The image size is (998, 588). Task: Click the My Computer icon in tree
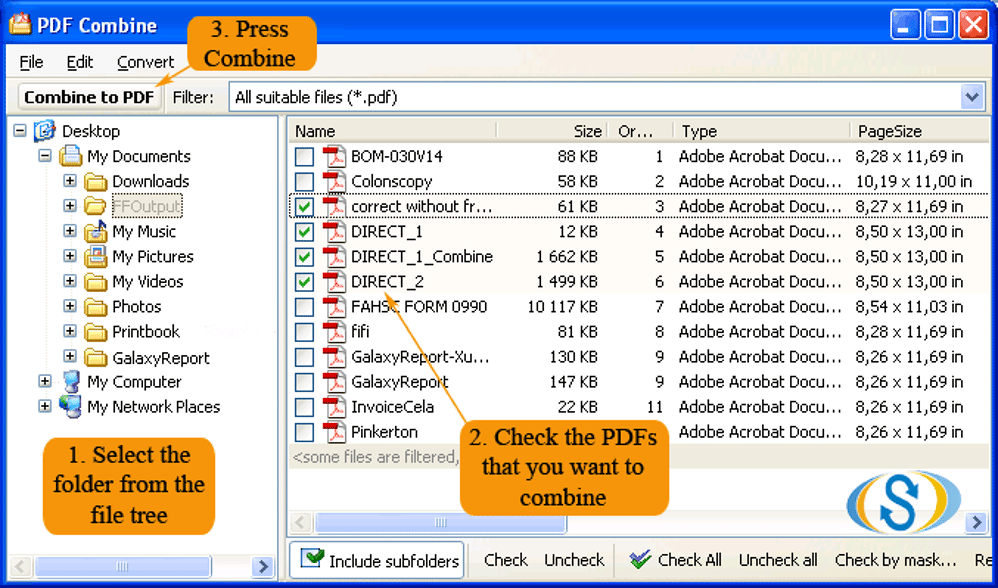coord(71,382)
